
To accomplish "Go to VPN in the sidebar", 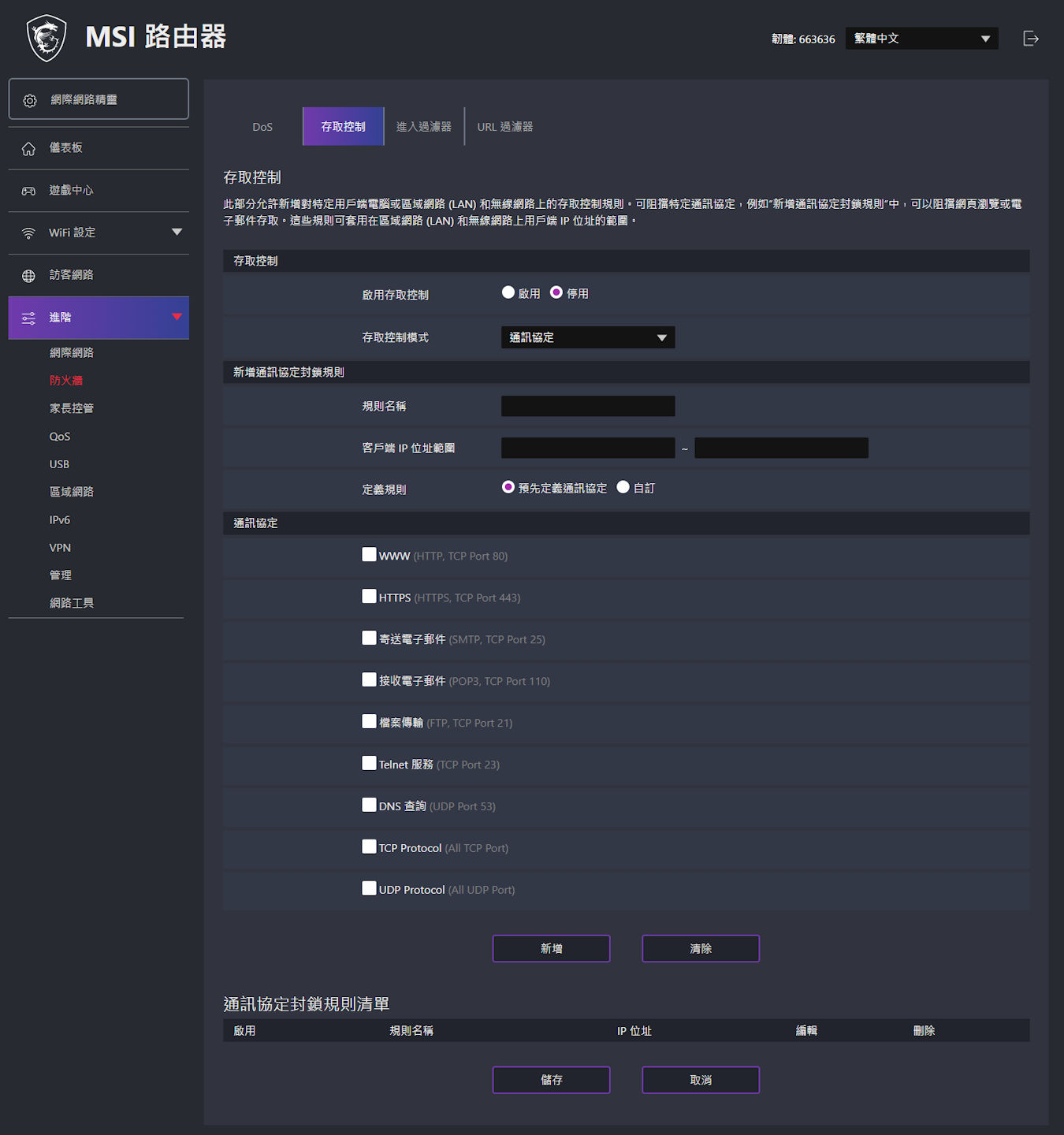I will click(x=60, y=548).
